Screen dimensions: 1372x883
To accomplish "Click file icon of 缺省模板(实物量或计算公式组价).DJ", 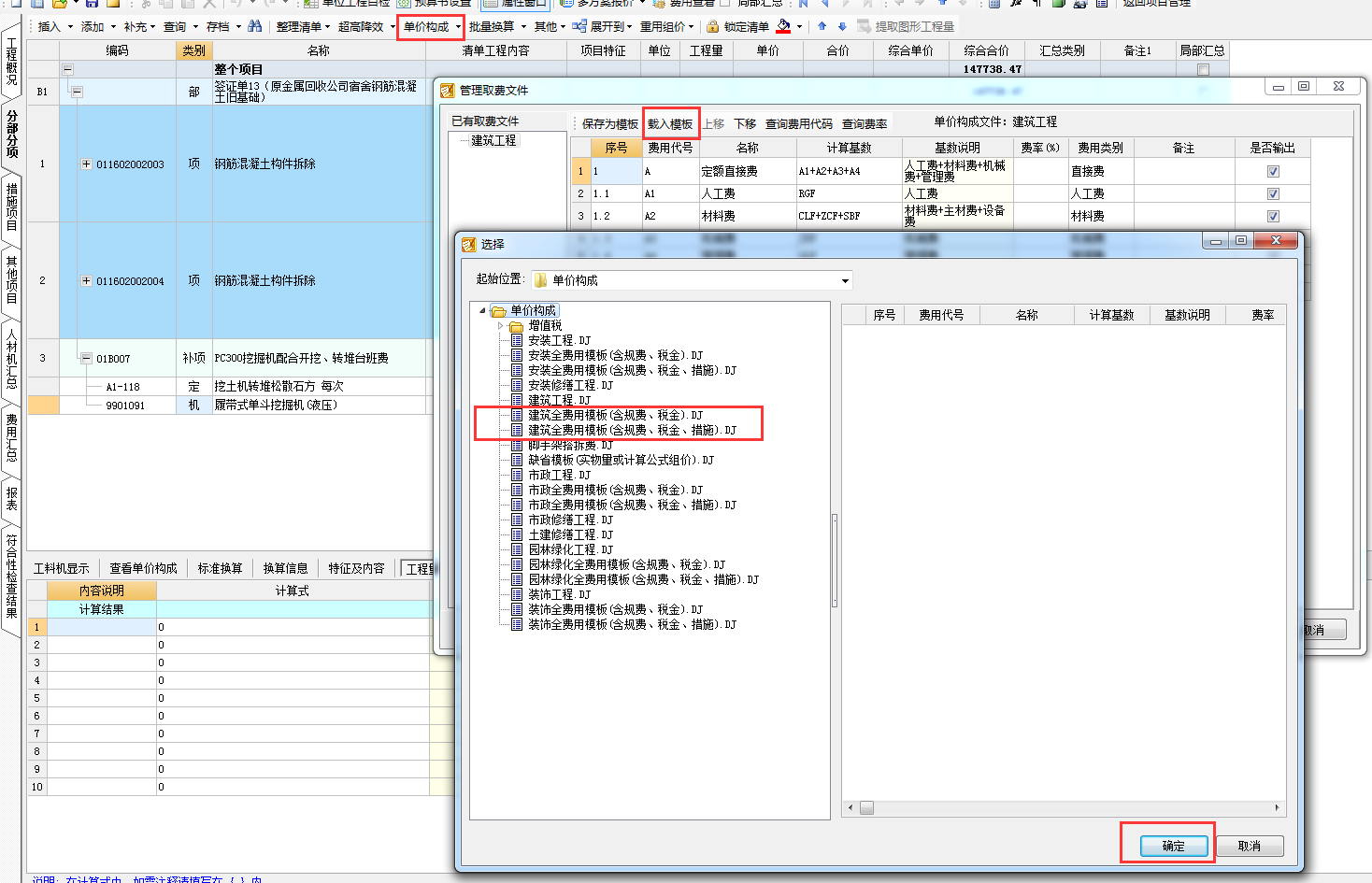I will click(517, 460).
